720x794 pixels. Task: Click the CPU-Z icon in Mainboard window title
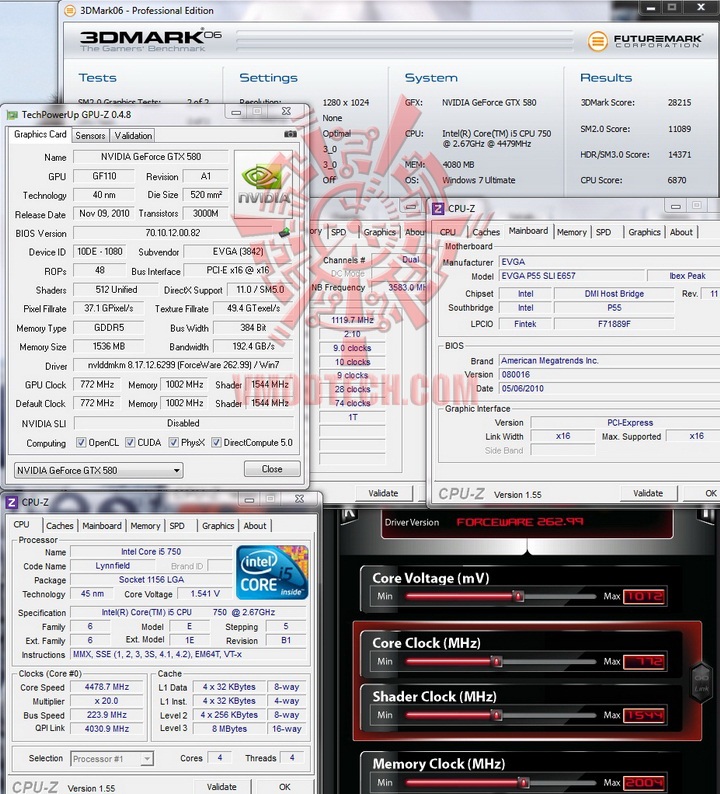tap(438, 209)
